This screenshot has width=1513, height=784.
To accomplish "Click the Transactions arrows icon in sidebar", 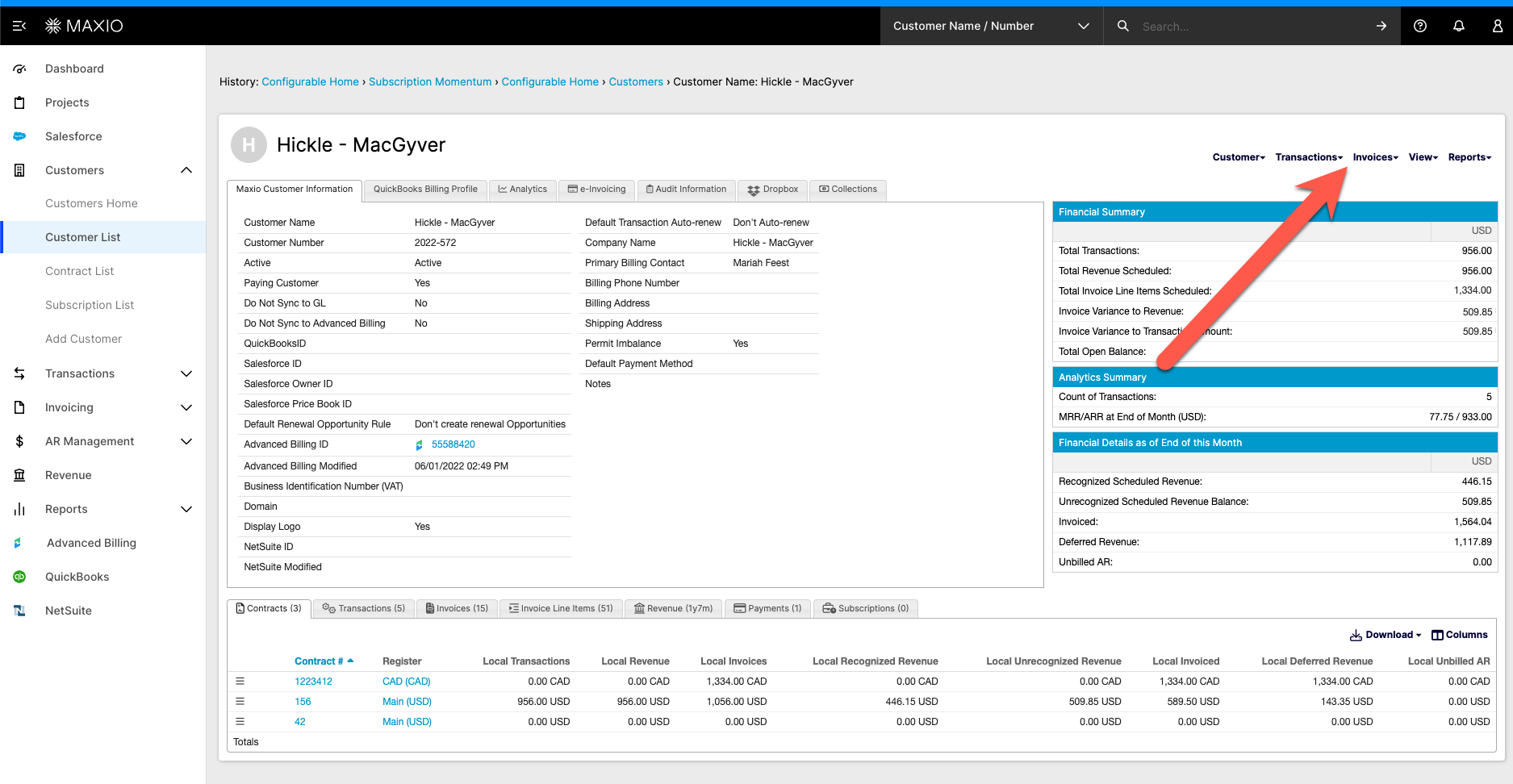I will pos(19,373).
